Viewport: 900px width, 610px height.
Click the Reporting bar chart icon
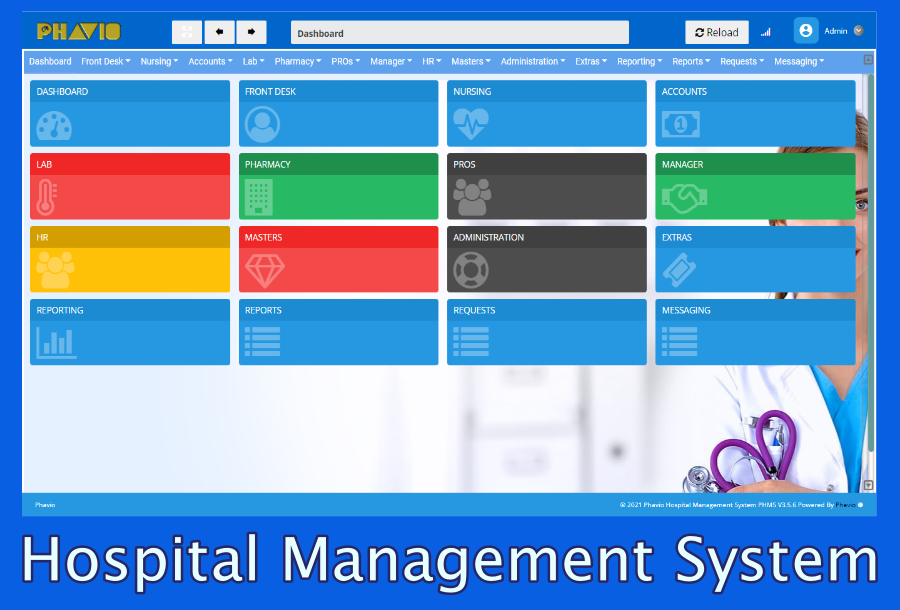[x=56, y=343]
